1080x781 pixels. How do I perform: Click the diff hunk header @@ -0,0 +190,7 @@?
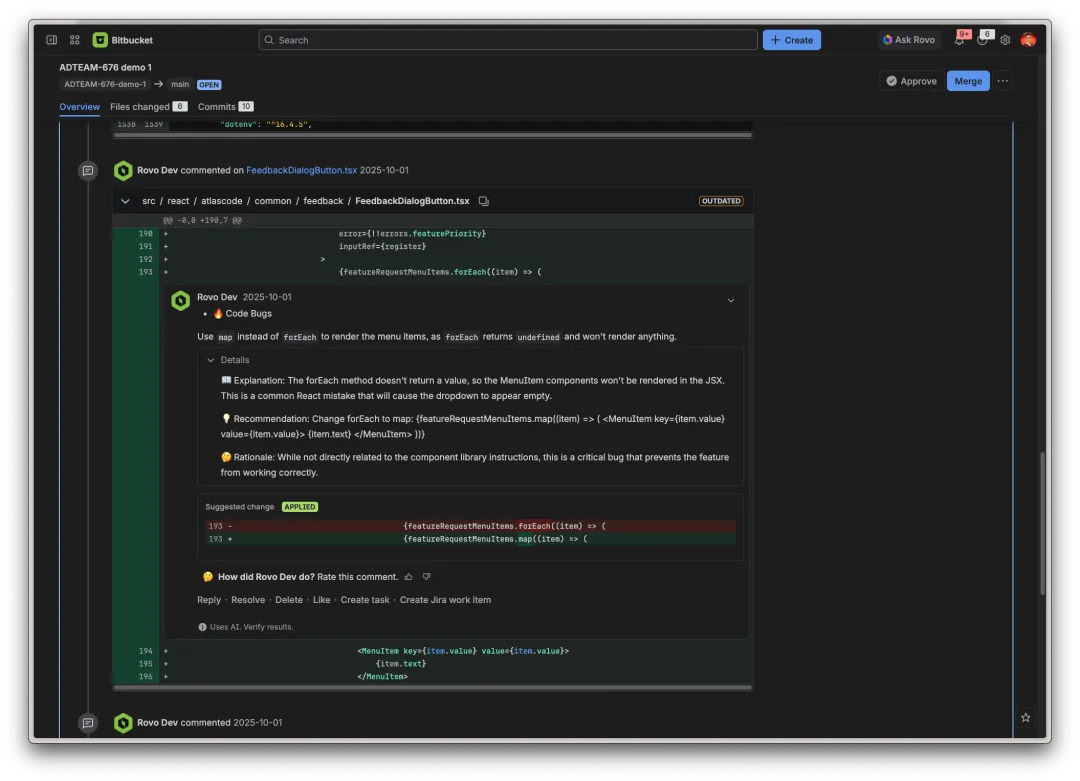tap(202, 220)
